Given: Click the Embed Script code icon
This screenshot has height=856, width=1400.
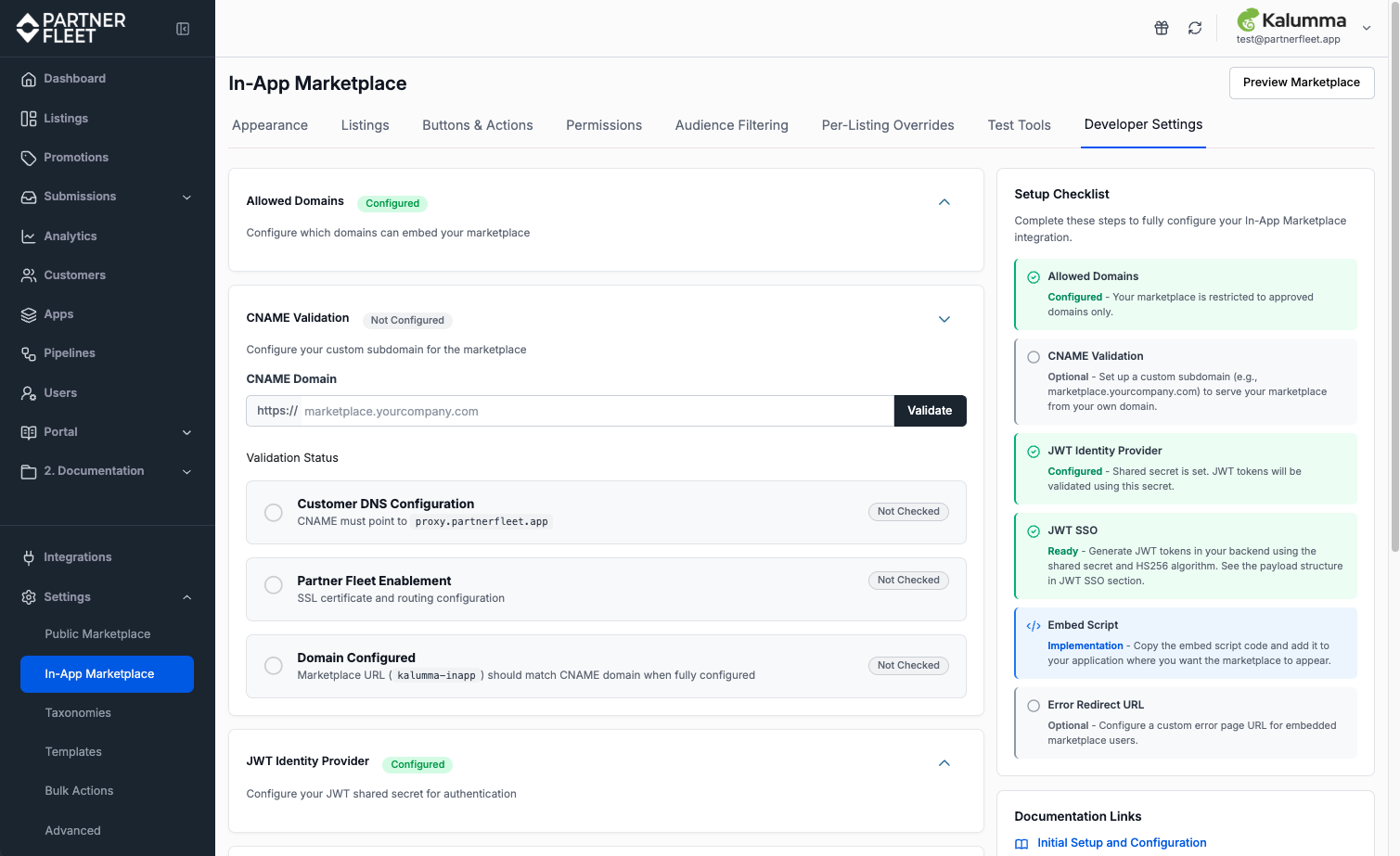Looking at the screenshot, I should [x=1034, y=626].
